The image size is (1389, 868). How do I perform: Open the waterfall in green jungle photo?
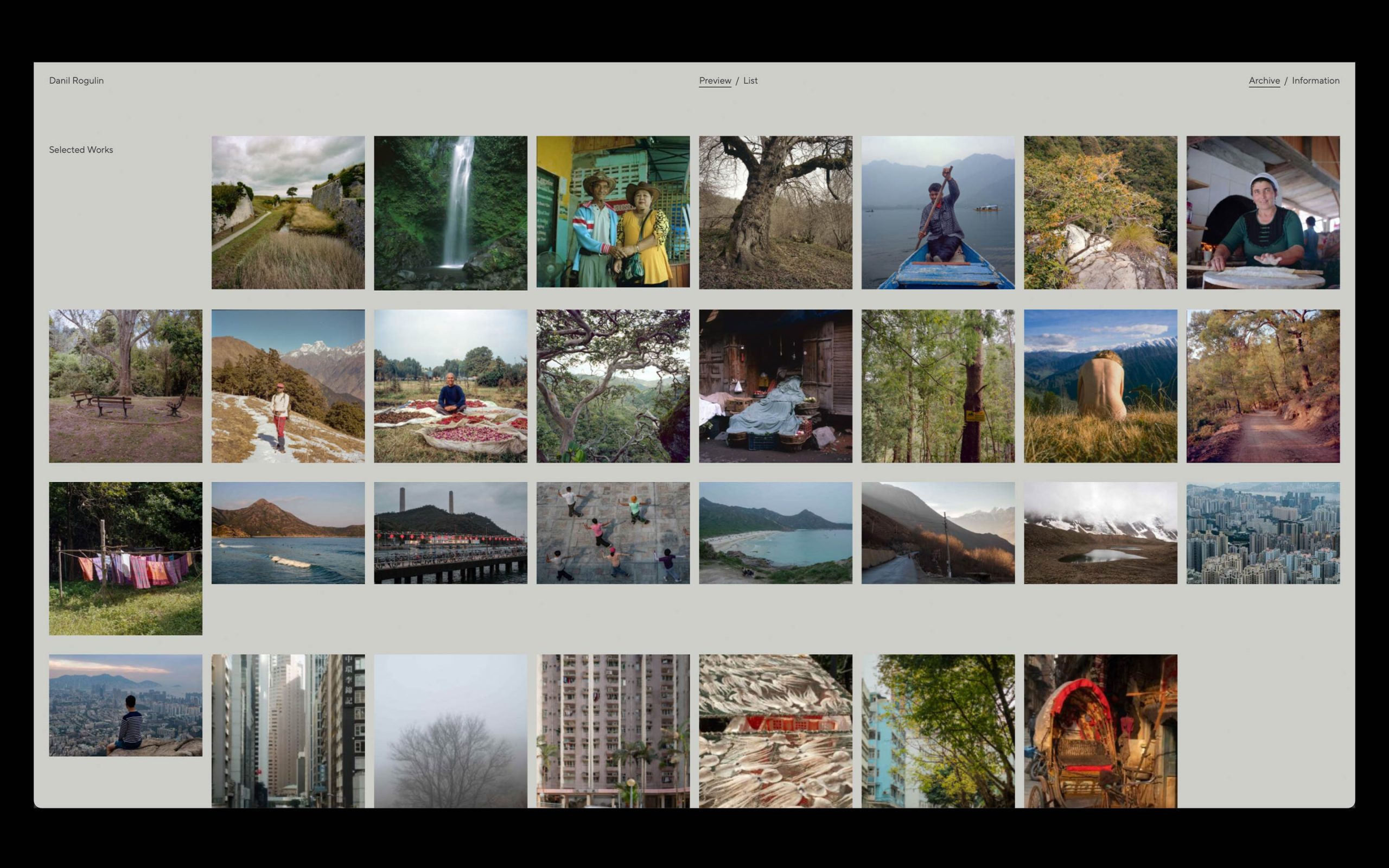(450, 213)
